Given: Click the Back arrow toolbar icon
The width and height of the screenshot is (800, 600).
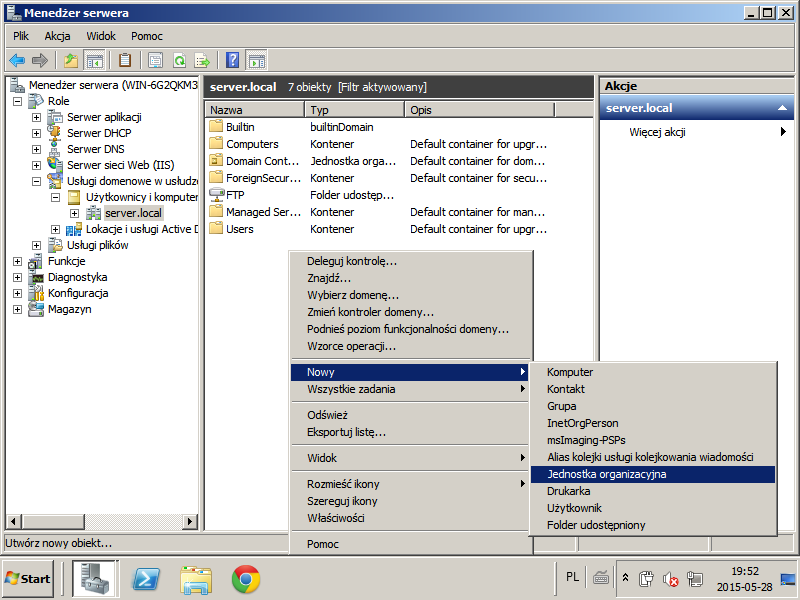Looking at the screenshot, I should tap(17, 61).
